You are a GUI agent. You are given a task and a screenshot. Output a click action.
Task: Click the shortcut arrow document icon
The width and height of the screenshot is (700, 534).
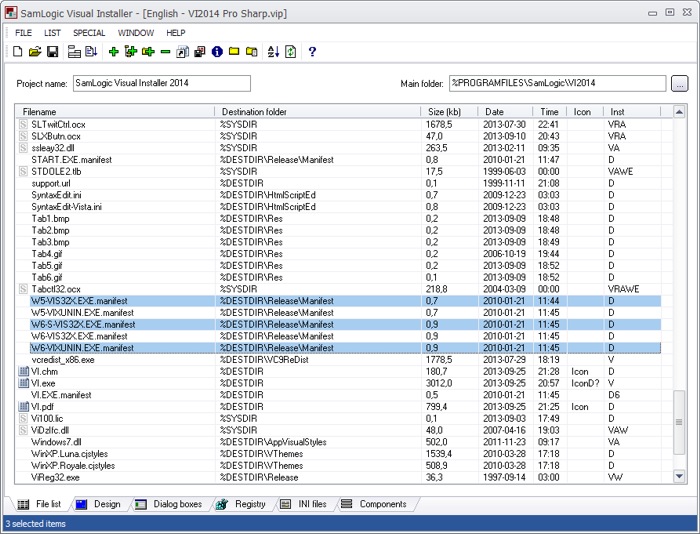183,52
